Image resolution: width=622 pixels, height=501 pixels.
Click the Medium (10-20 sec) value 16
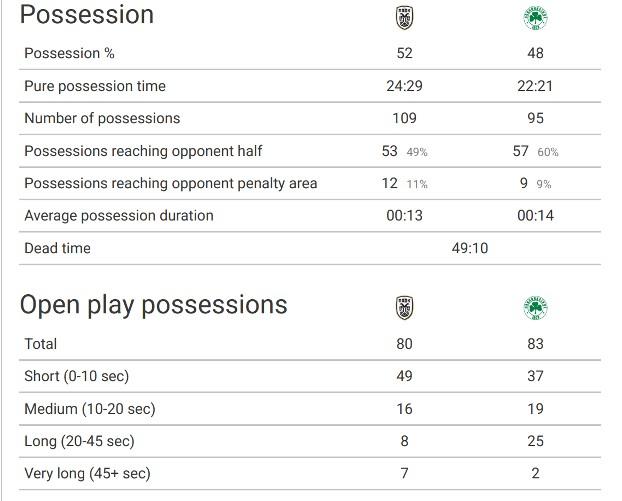tap(404, 409)
